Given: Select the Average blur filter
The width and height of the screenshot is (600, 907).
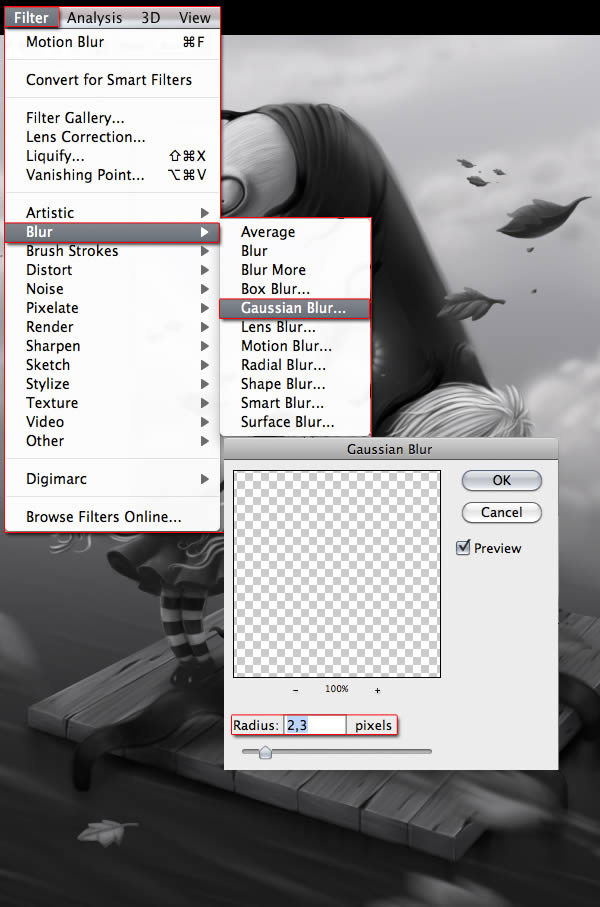Looking at the screenshot, I should [295, 232].
